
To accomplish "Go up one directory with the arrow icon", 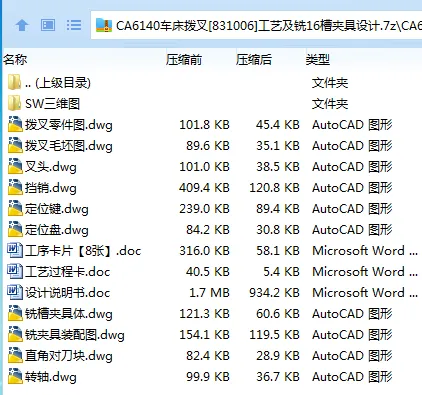I will pos(22,25).
